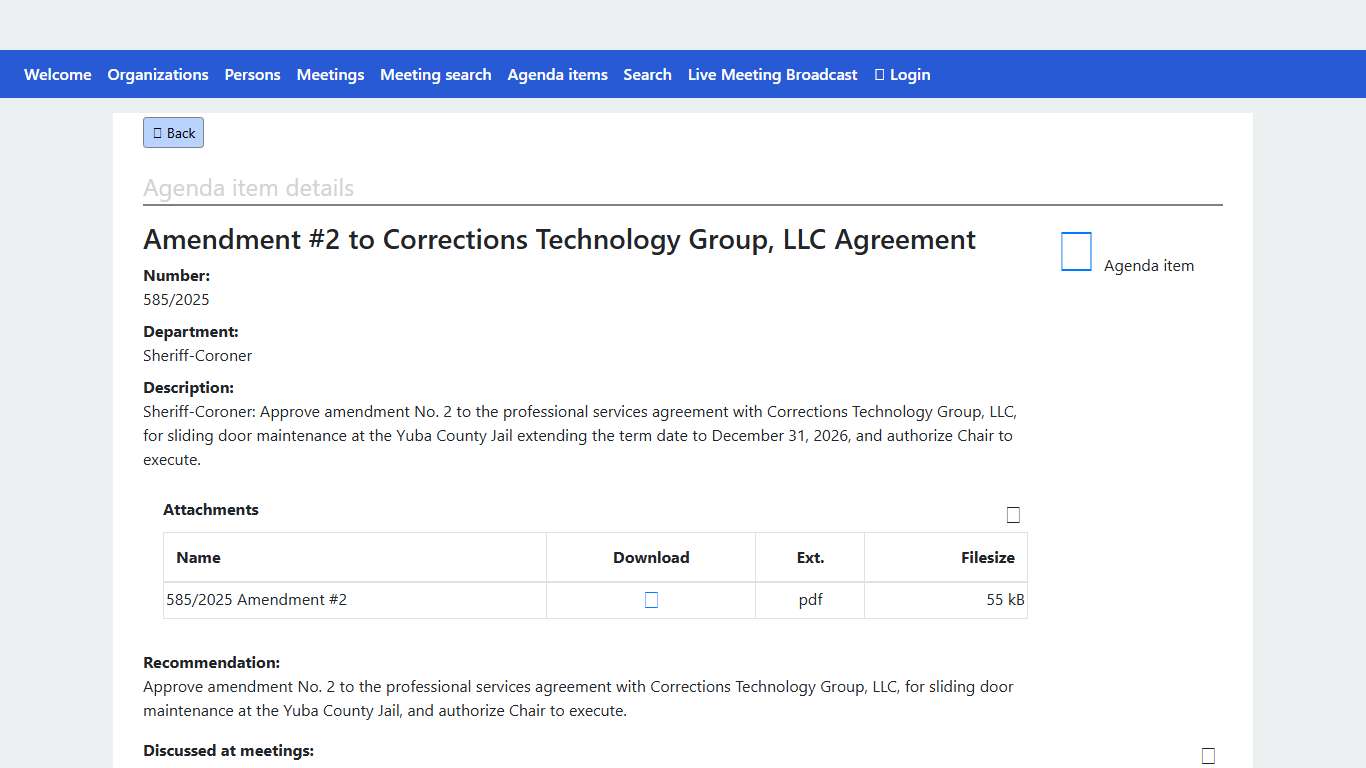Viewport: 1366px width, 768px height.
Task: Go back using the Back button
Action: (x=173, y=133)
